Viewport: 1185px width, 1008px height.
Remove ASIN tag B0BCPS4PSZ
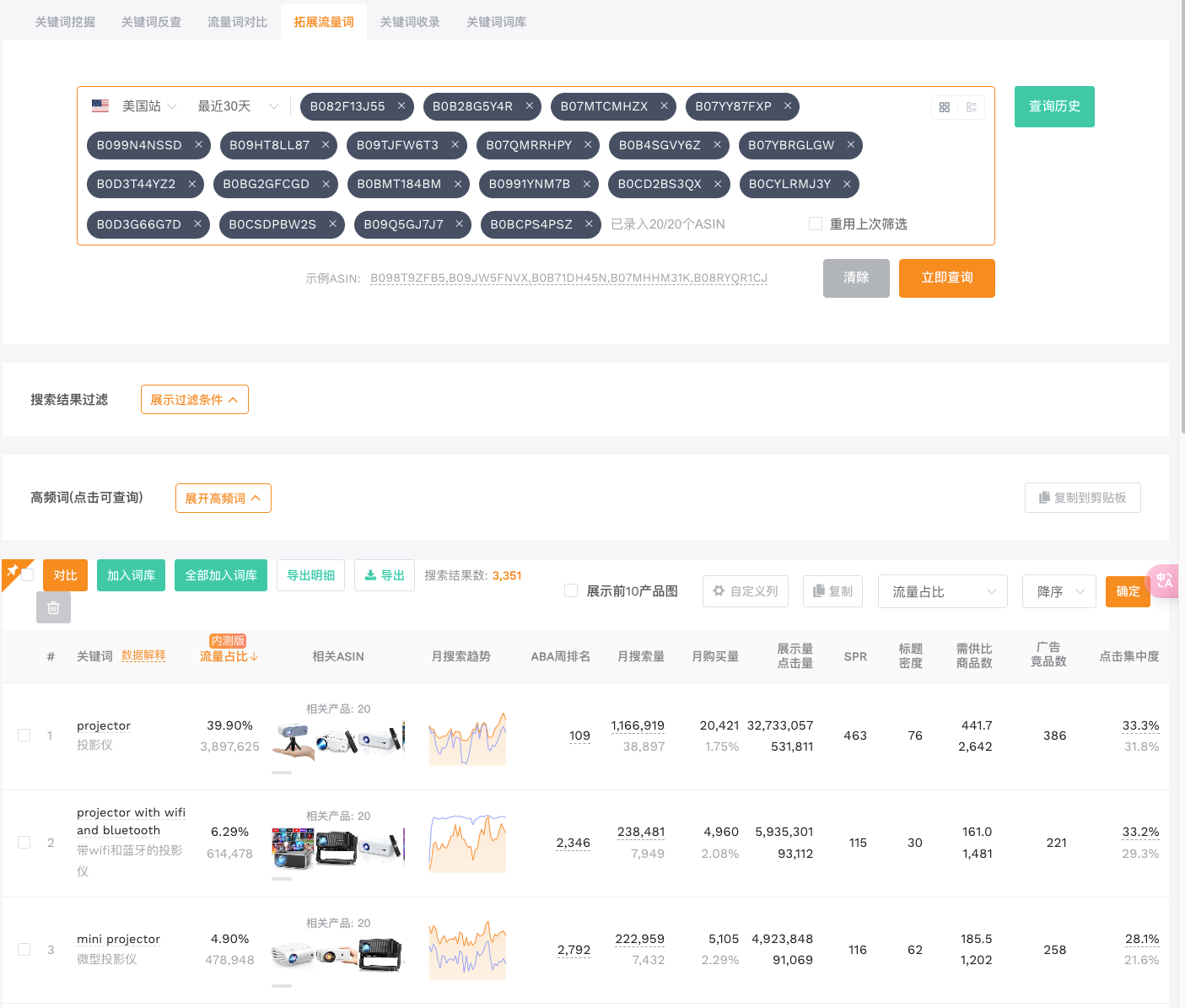[x=589, y=224]
